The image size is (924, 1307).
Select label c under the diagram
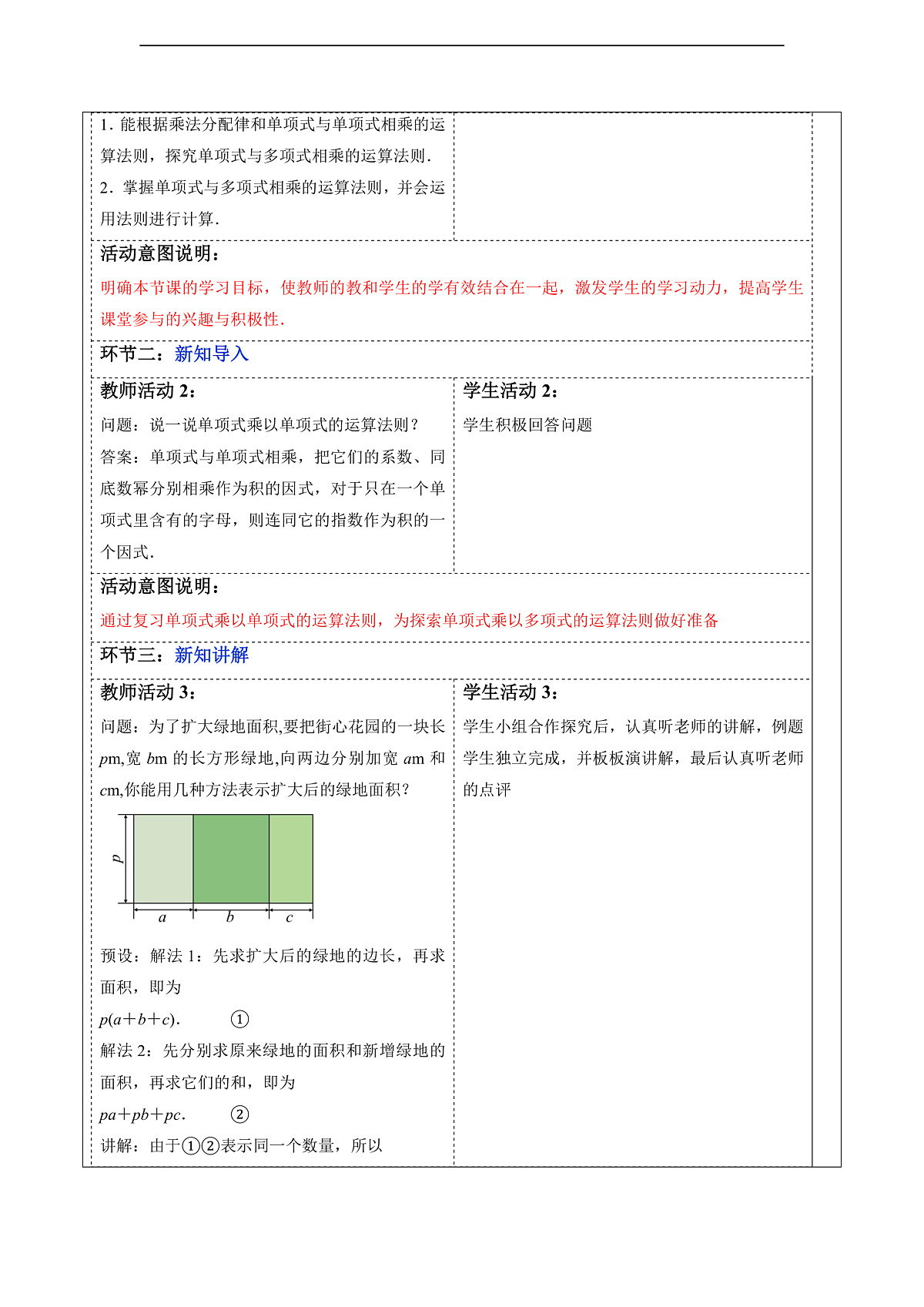click(290, 918)
